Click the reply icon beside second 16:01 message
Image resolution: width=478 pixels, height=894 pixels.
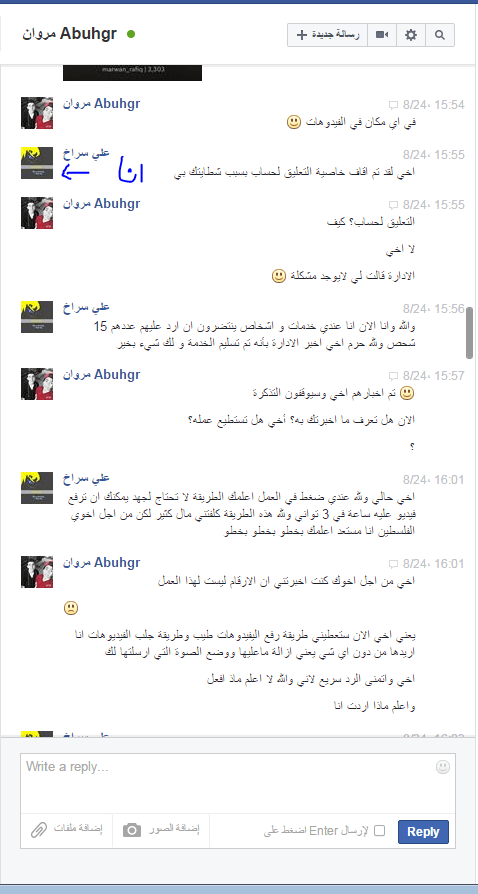393,564
